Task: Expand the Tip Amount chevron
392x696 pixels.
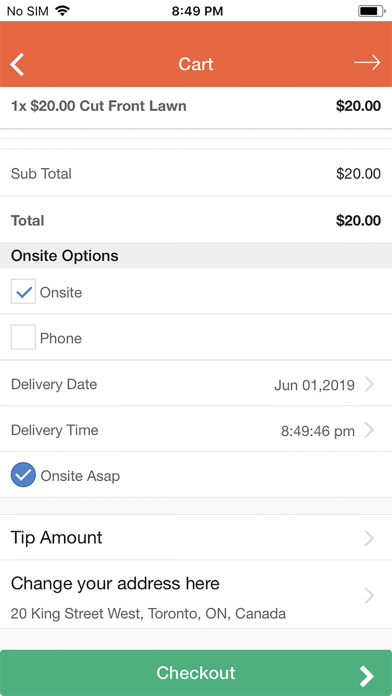Action: [x=369, y=538]
